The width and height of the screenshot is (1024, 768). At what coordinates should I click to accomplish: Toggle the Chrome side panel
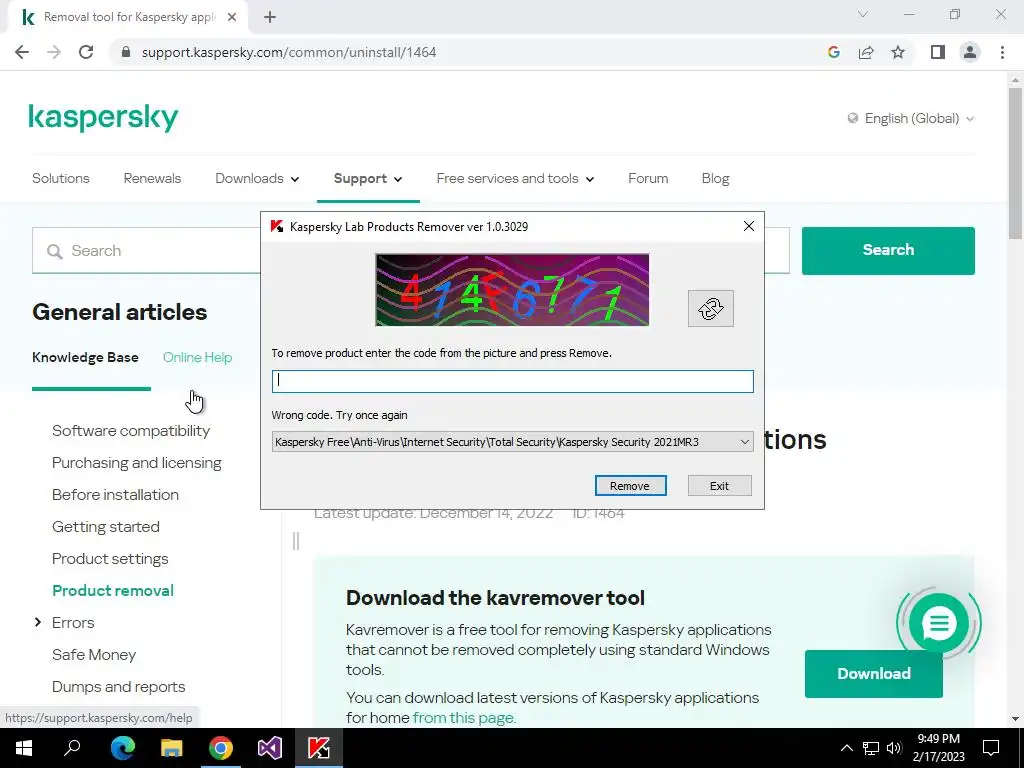pos(938,52)
